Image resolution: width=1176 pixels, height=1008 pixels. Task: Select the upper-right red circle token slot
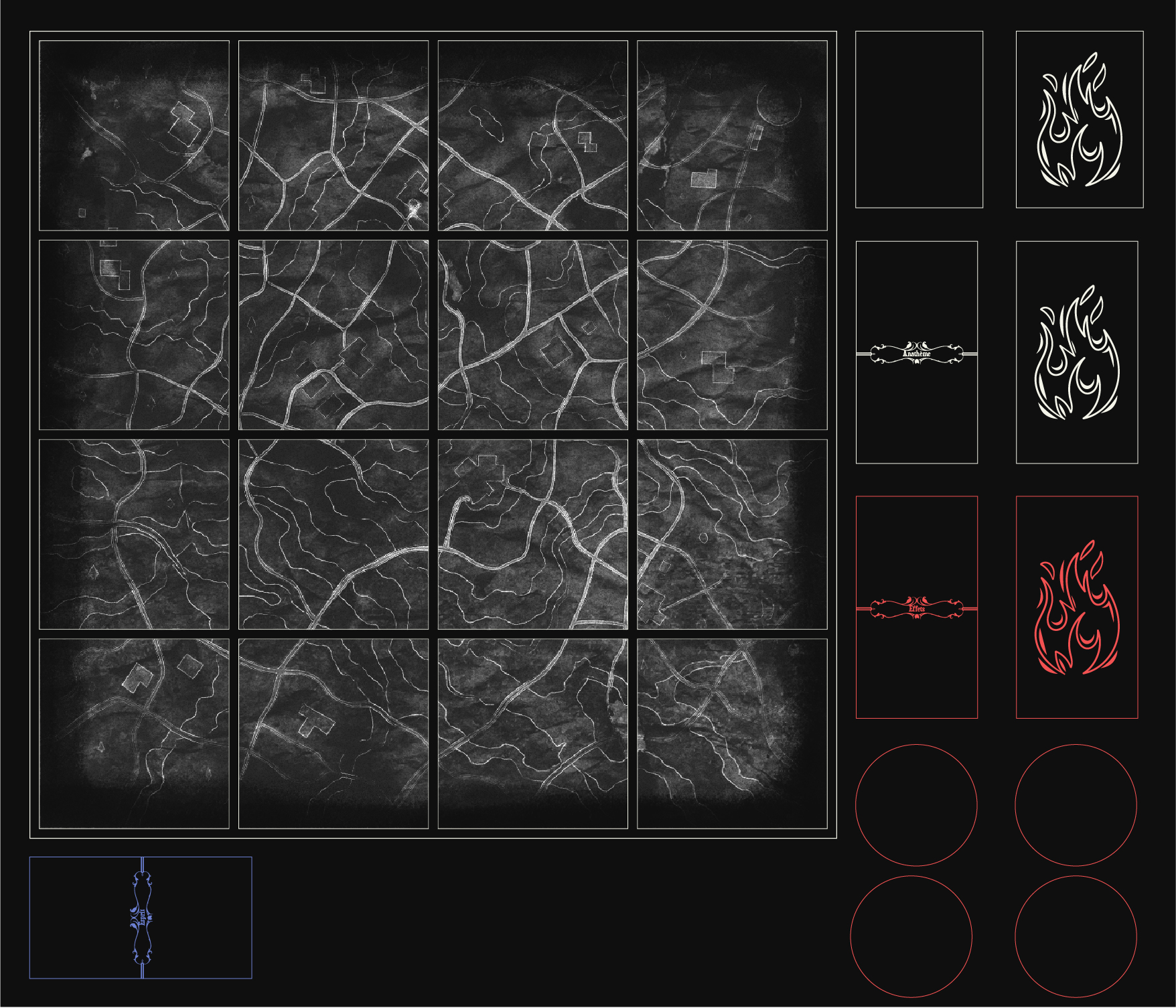(x=1076, y=804)
